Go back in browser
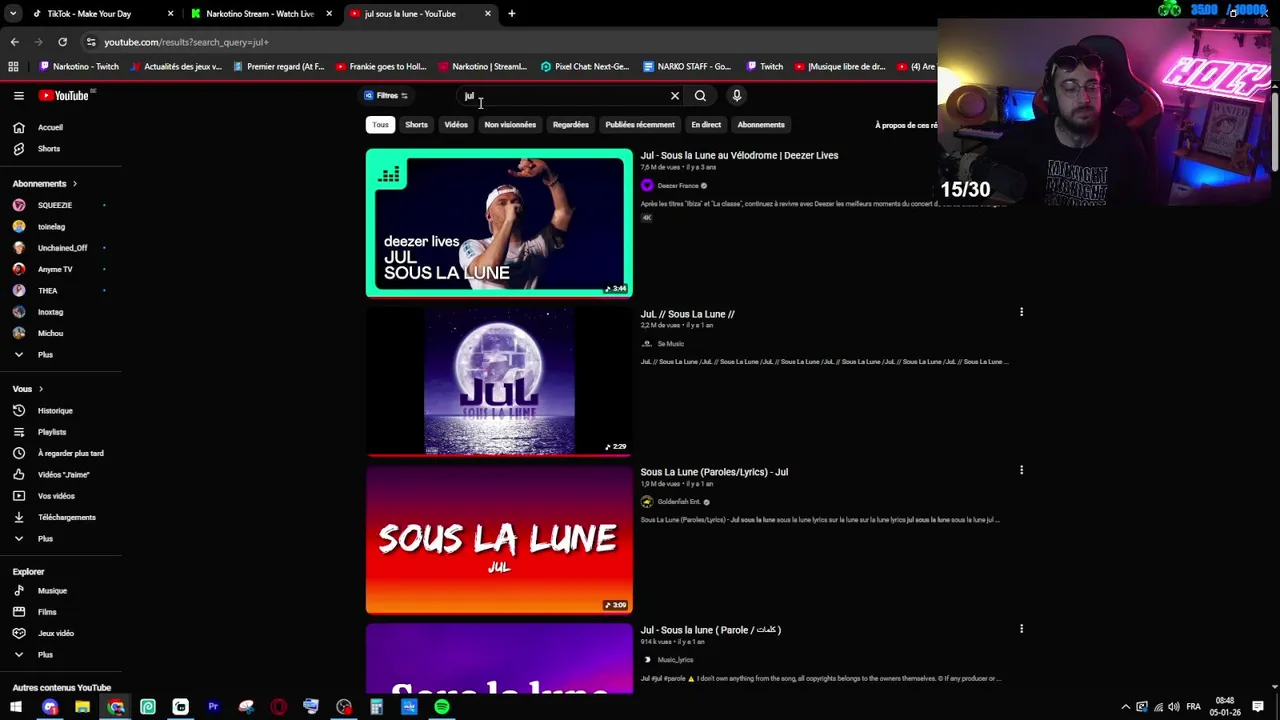 [14, 42]
